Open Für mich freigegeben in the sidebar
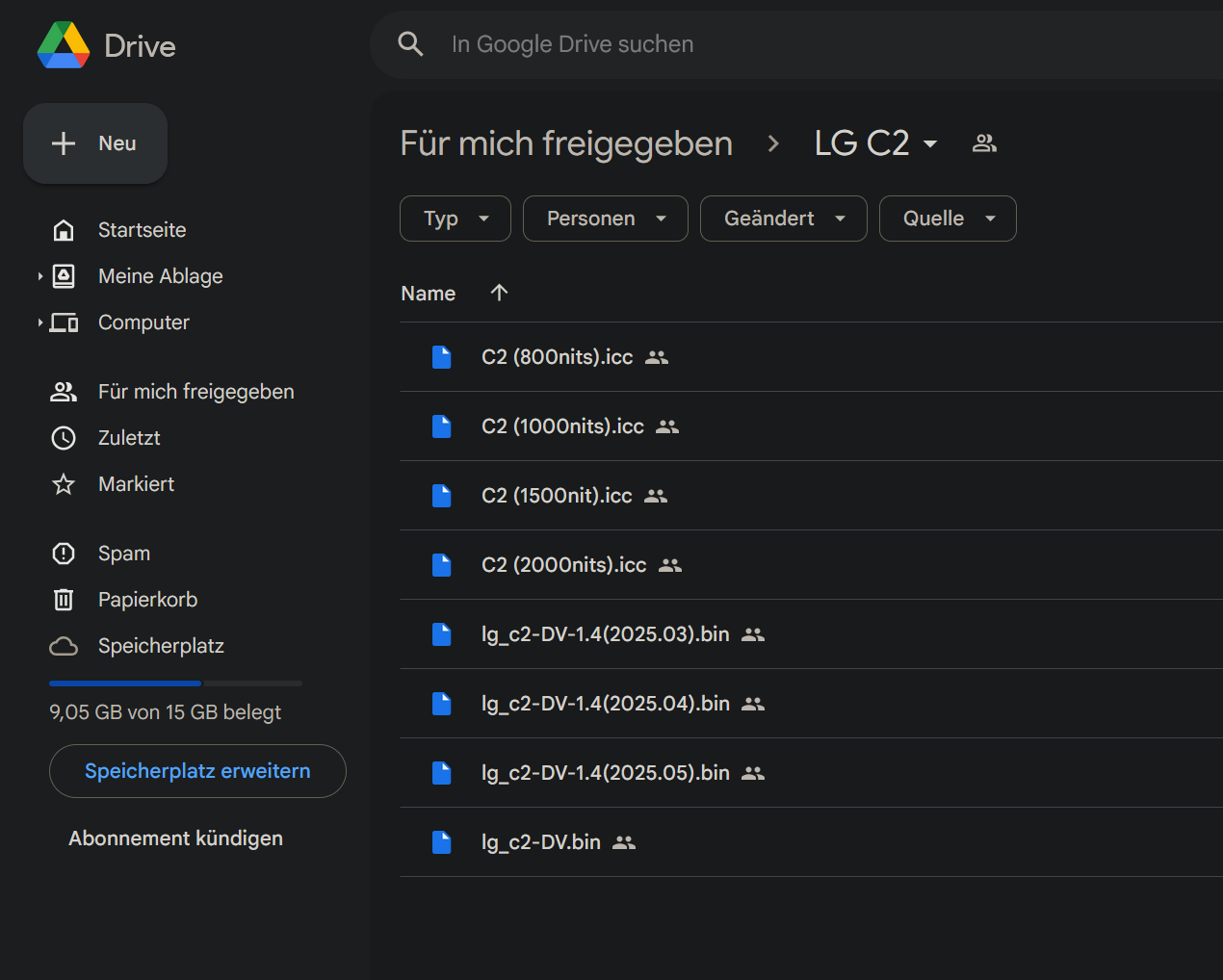This screenshot has height=980, width=1223. pos(195,391)
